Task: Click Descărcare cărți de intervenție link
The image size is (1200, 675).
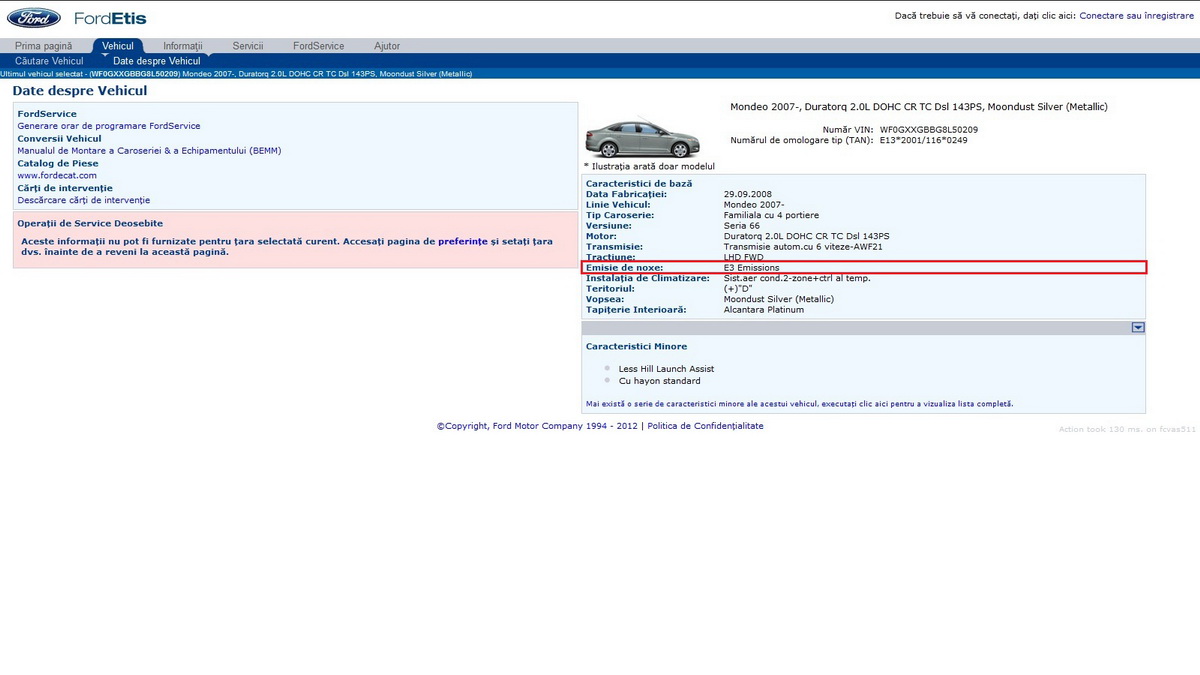Action: pos(83,200)
